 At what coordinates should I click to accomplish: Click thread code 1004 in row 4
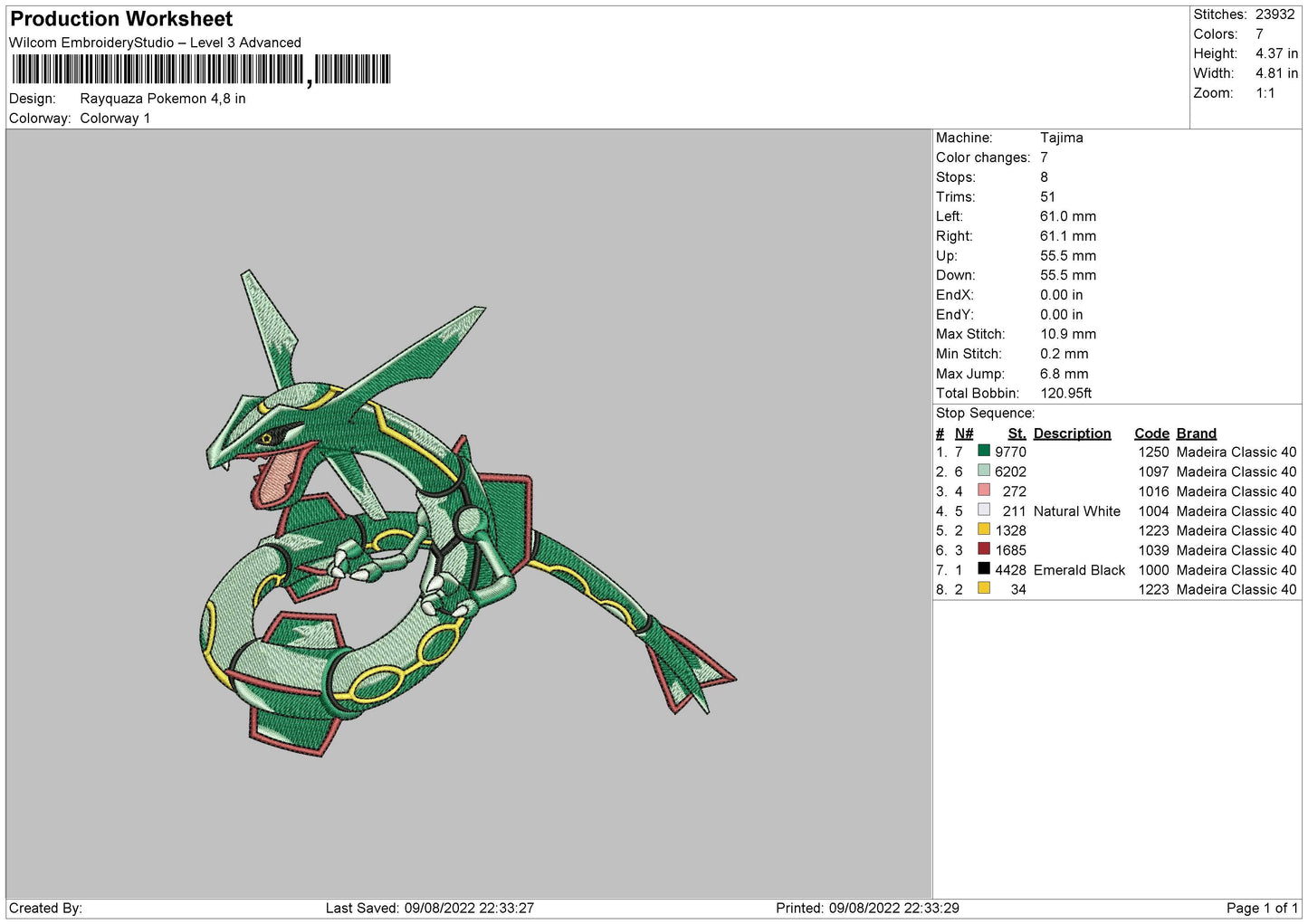1153,511
